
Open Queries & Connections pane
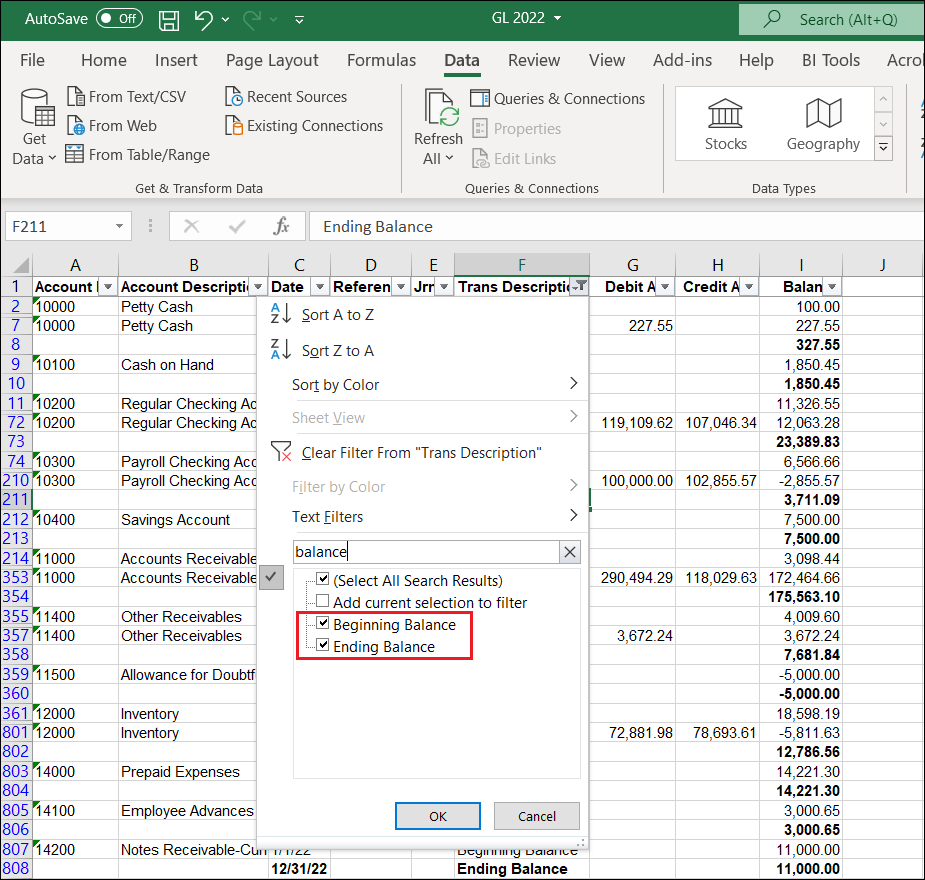557,98
